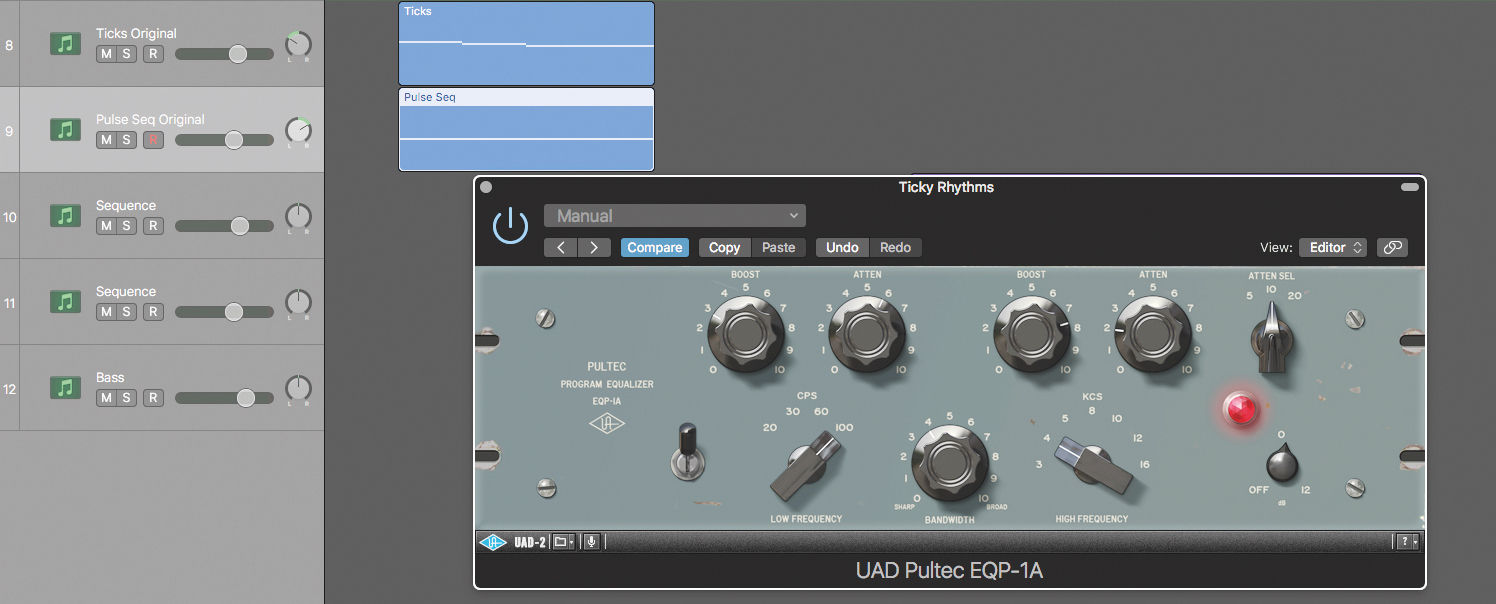This screenshot has width=1496, height=604.
Task: Click the track 11 Sequence volume slider
Action: coord(225,312)
